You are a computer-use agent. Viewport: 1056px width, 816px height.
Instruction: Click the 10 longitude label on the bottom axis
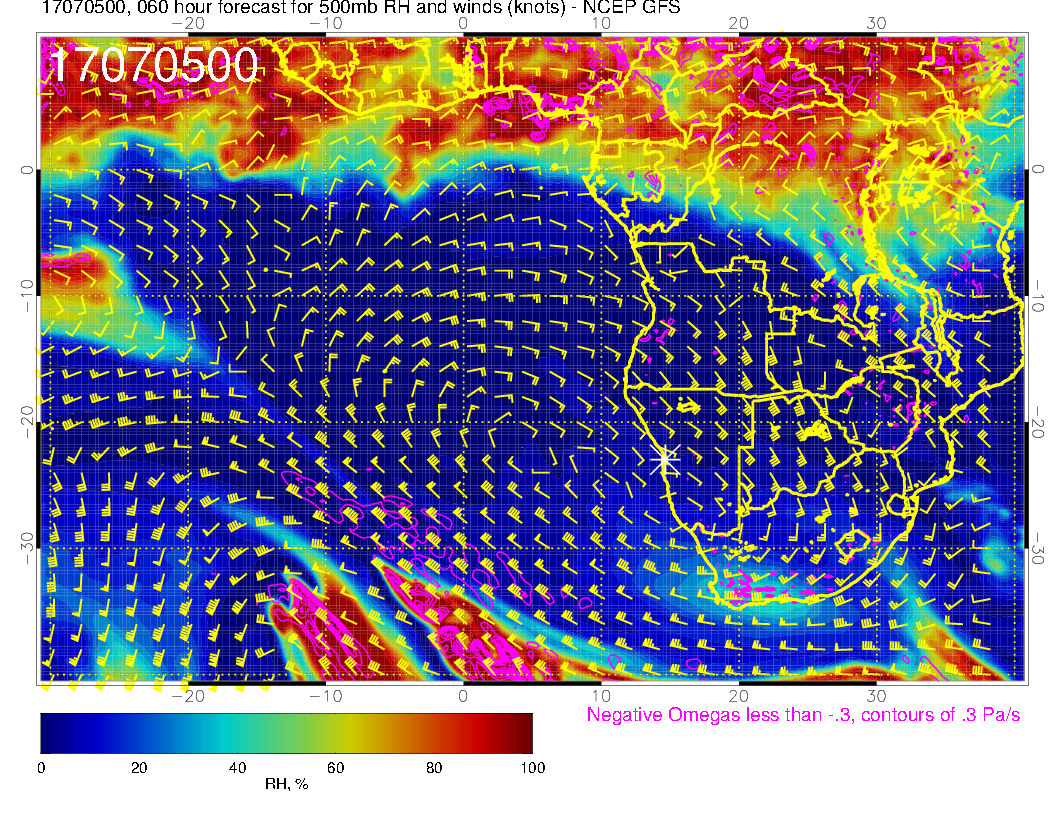[x=601, y=694]
